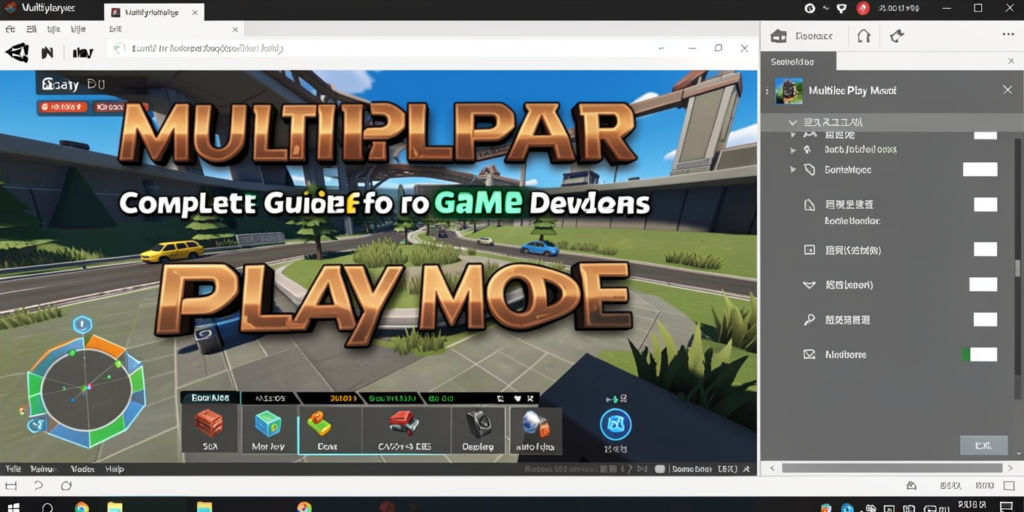Image resolution: width=1024 pixels, height=512 pixels.
Task: Click the Play button in top toolbar
Action: [82, 53]
